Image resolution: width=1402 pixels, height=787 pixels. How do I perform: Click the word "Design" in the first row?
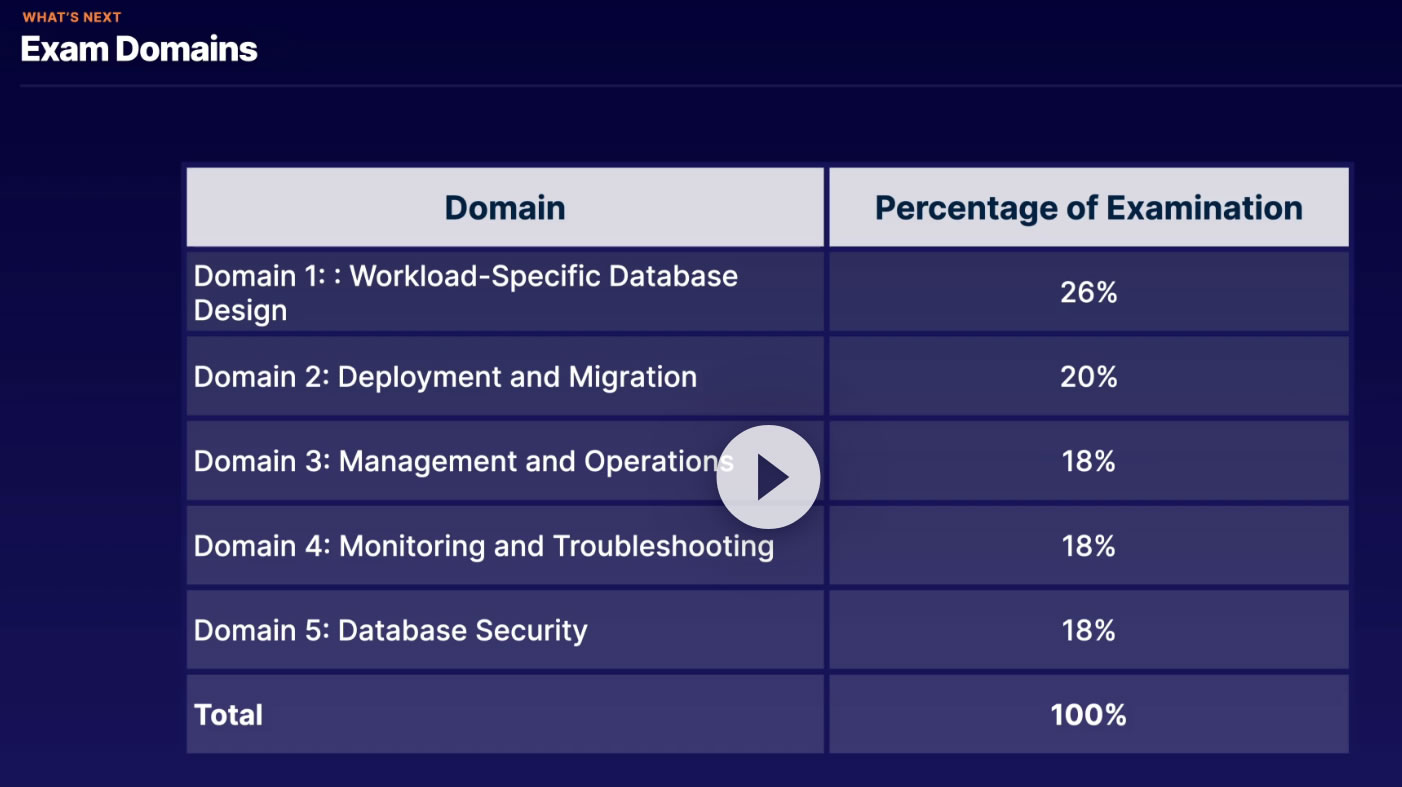[x=240, y=310]
